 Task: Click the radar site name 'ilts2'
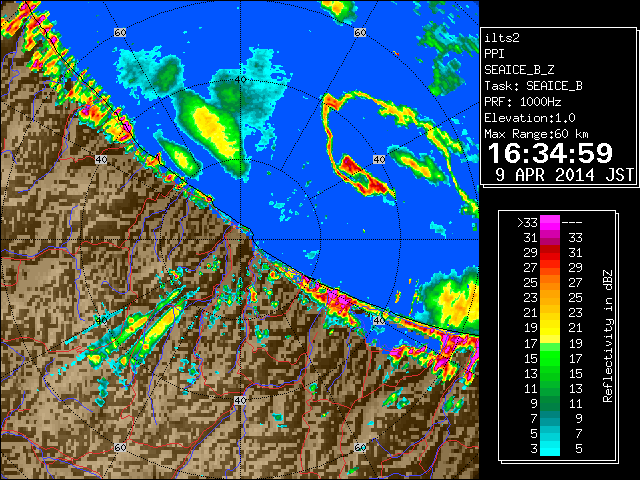pyautogui.click(x=502, y=38)
